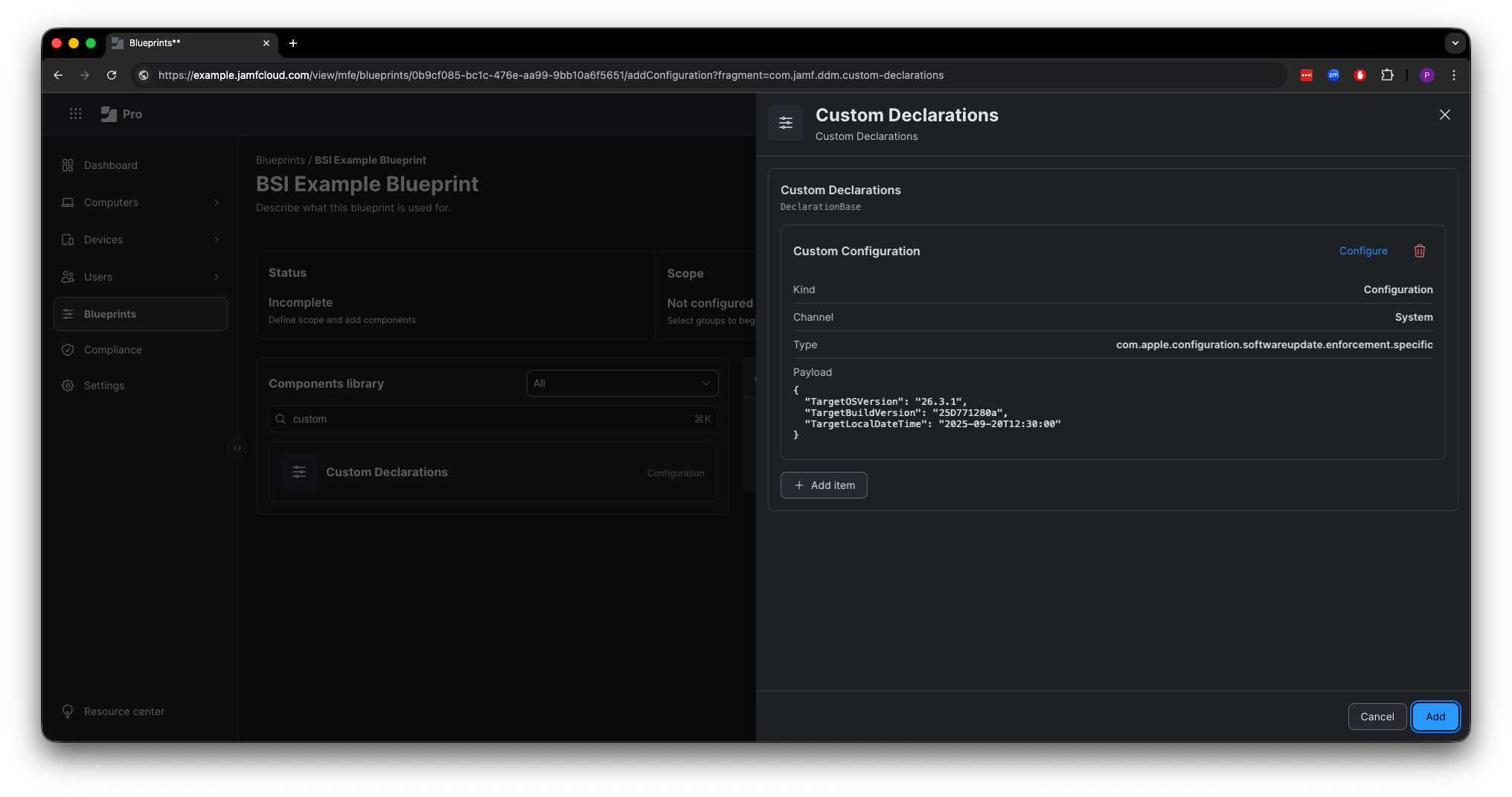The height and width of the screenshot is (797, 1512).
Task: Open the All filter dropdown in Components library
Action: pos(622,383)
